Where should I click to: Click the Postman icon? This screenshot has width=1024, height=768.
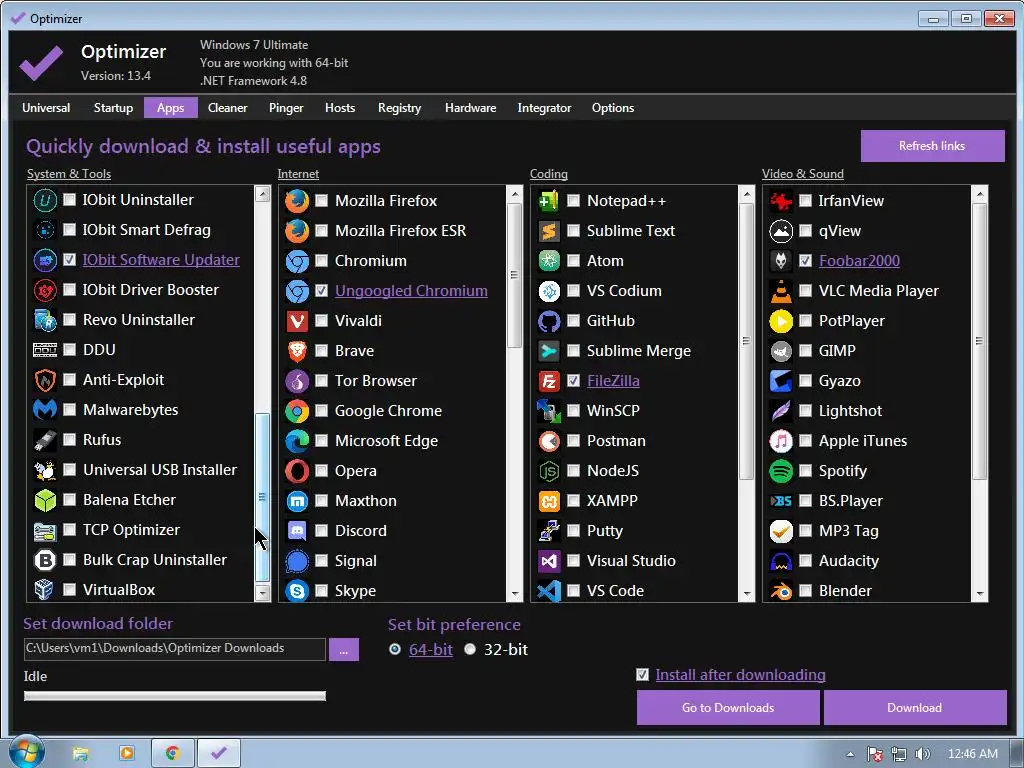[549, 441]
